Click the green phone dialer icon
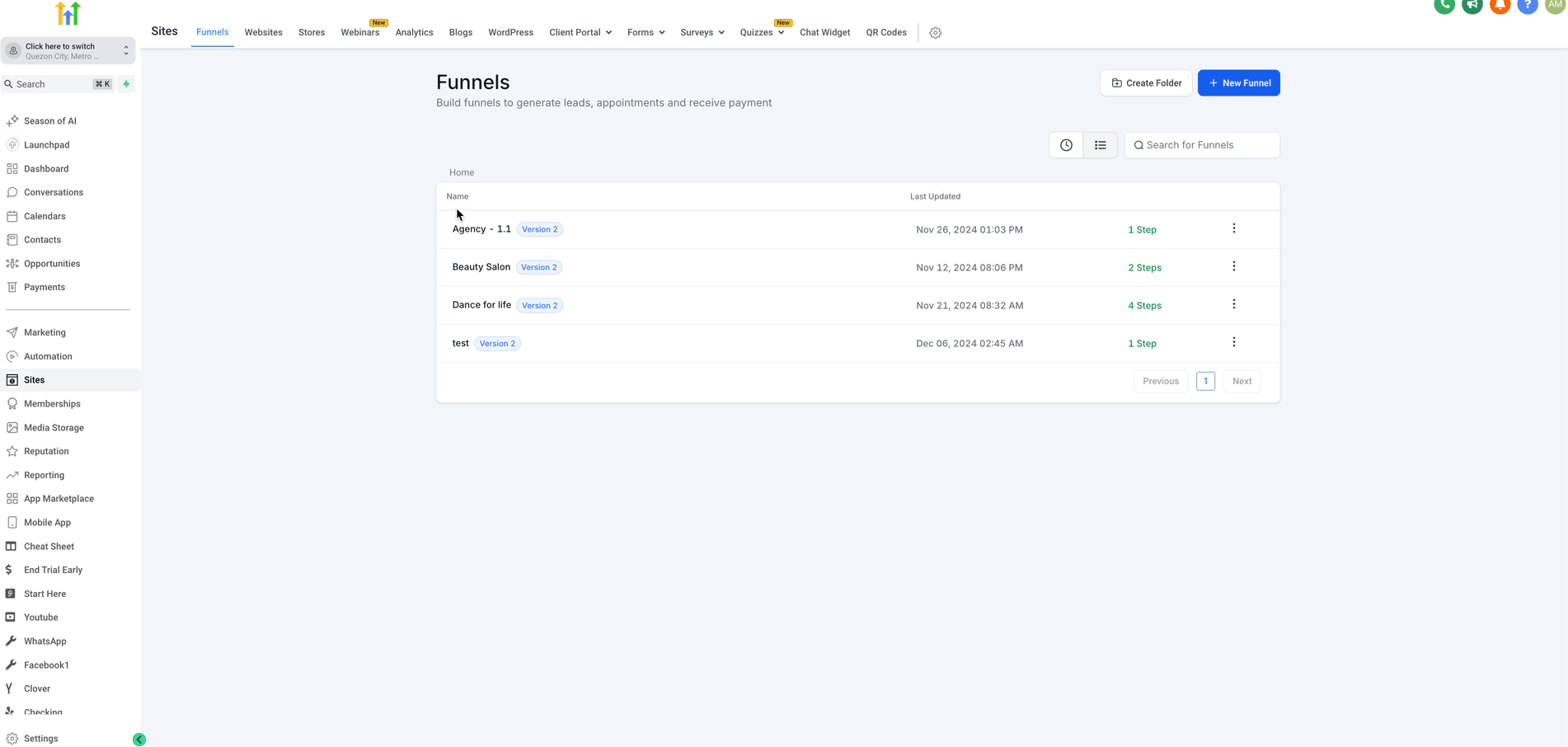 [1444, 5]
